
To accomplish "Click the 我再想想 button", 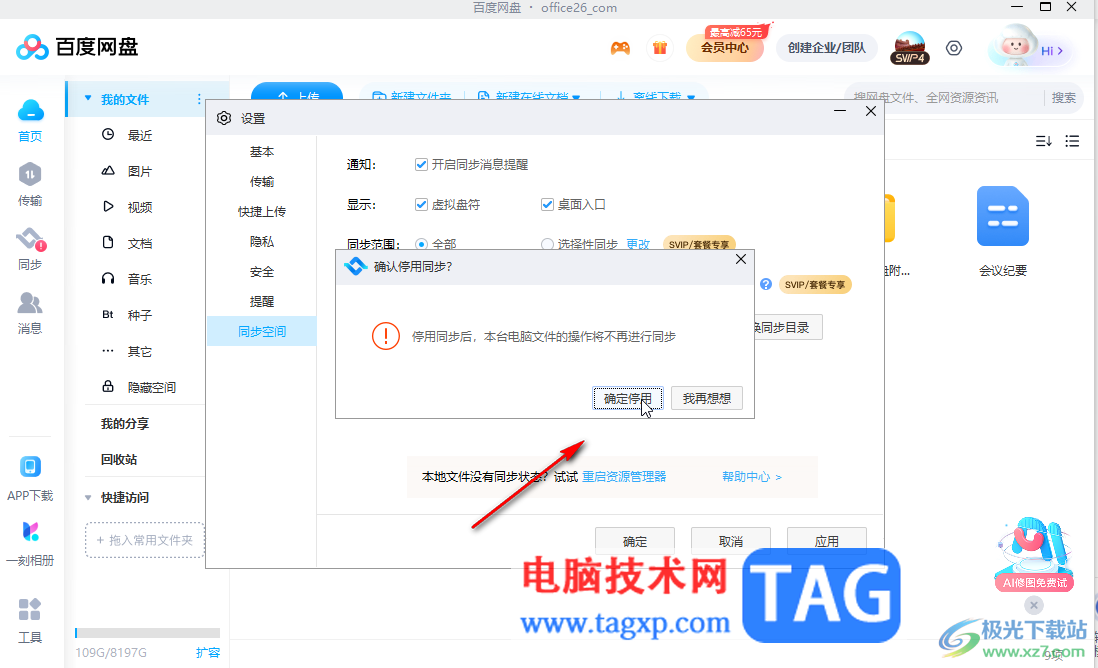I will [x=707, y=398].
